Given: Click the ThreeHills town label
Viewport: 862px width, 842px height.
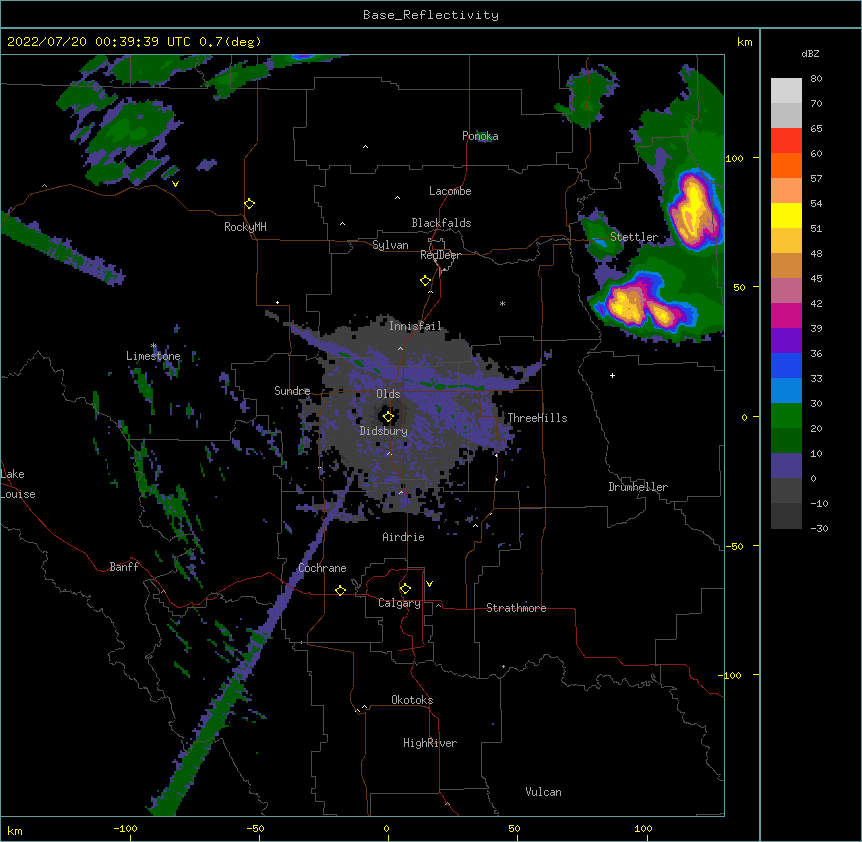Looking at the screenshot, I should pyautogui.click(x=537, y=418).
